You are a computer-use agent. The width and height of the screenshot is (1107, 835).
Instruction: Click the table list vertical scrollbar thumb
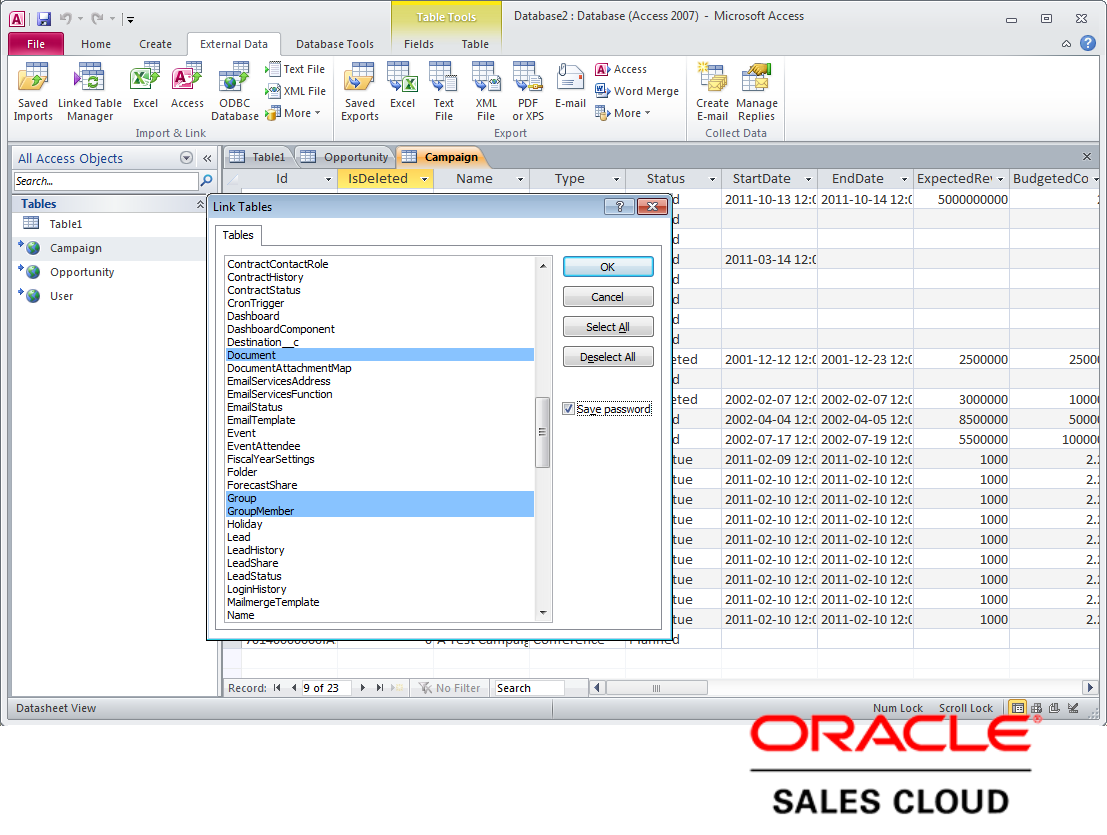click(x=542, y=432)
